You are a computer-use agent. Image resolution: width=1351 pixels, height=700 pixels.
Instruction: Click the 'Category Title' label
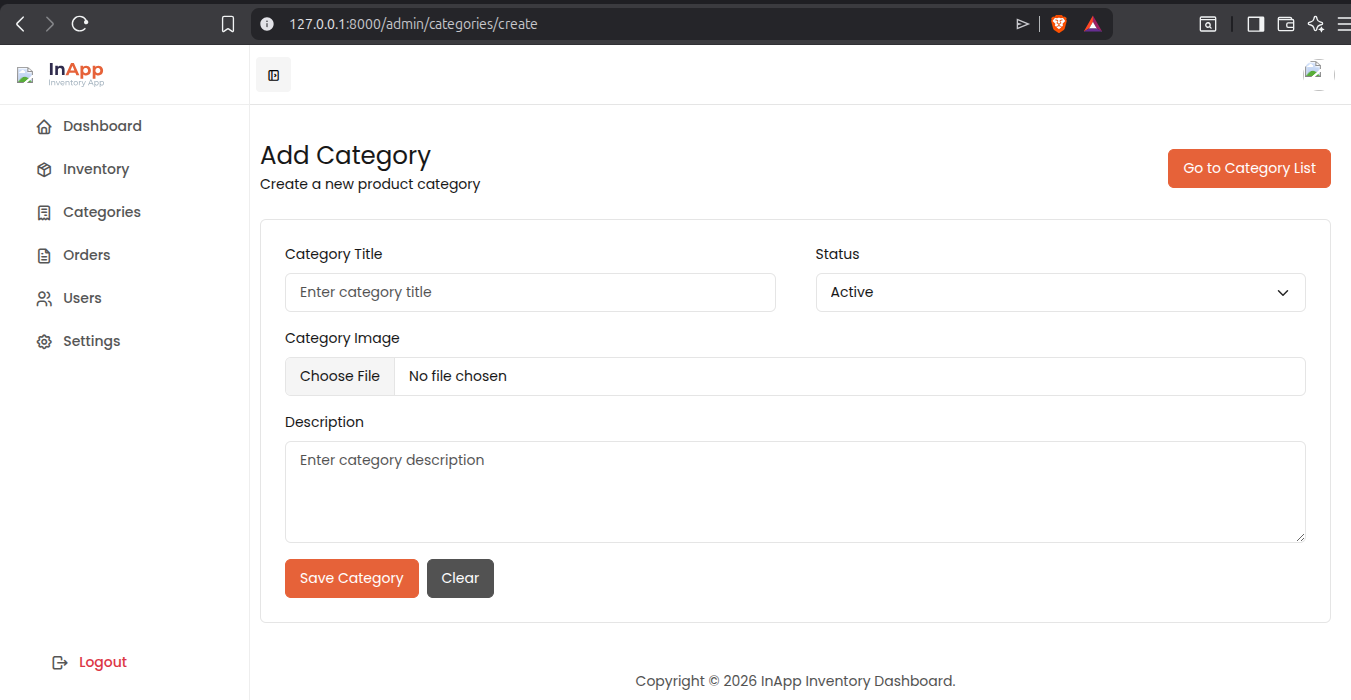pyautogui.click(x=334, y=254)
